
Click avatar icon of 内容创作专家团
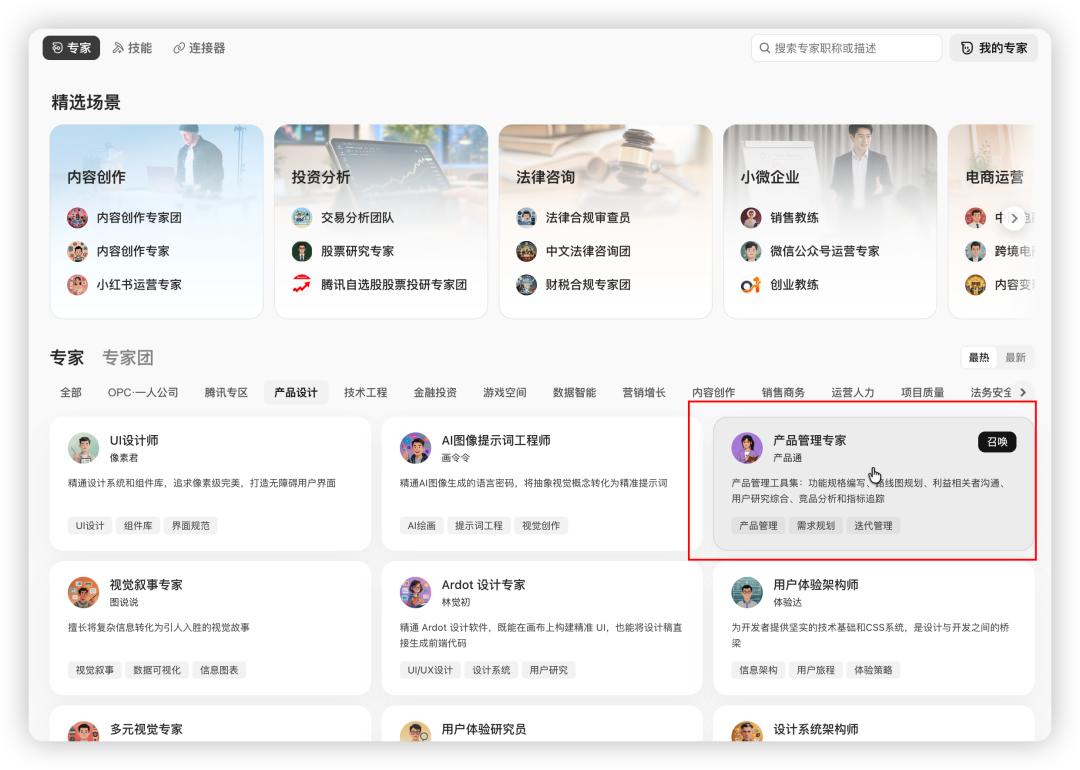click(x=77, y=218)
